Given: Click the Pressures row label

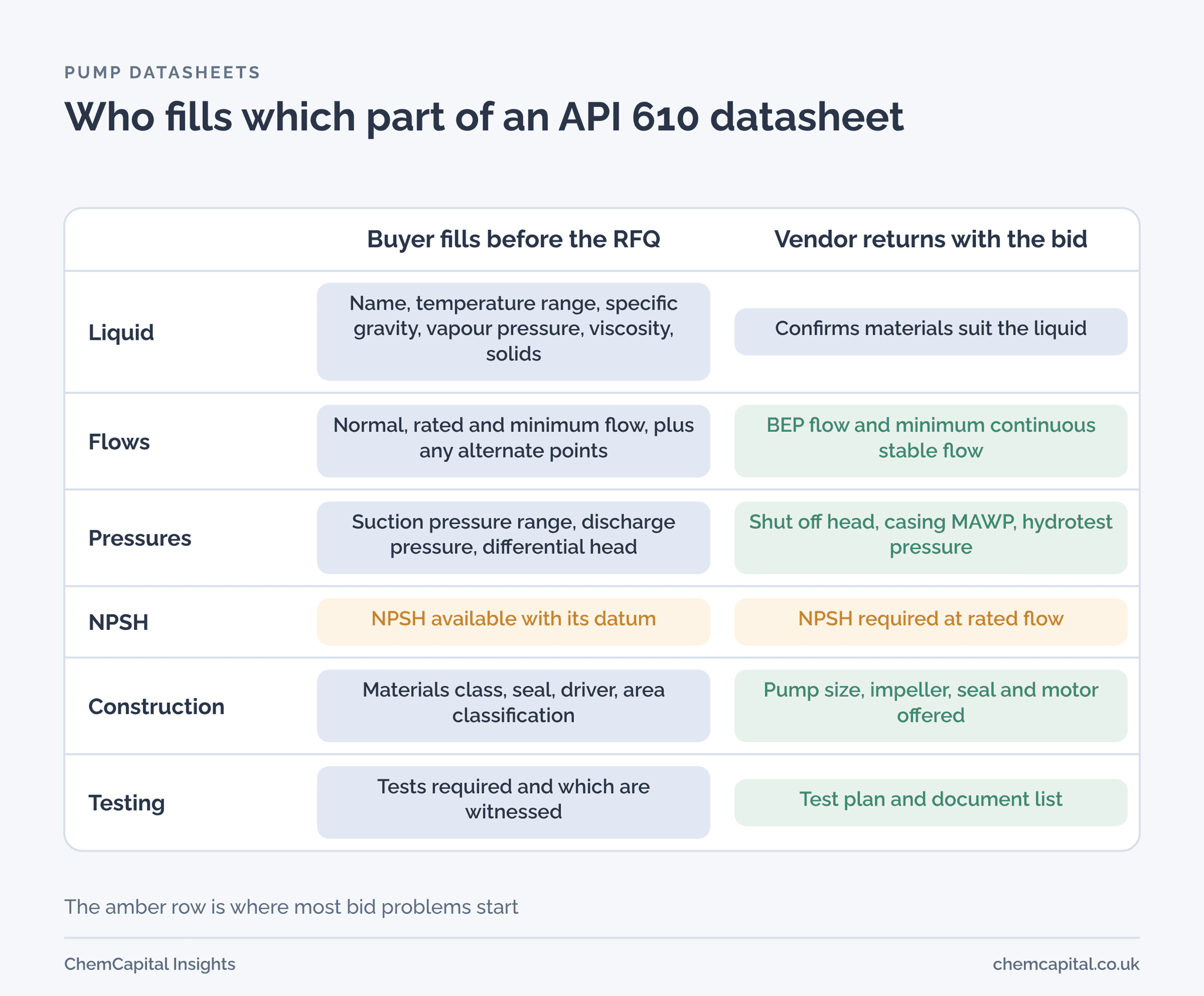Looking at the screenshot, I should tap(139, 538).
